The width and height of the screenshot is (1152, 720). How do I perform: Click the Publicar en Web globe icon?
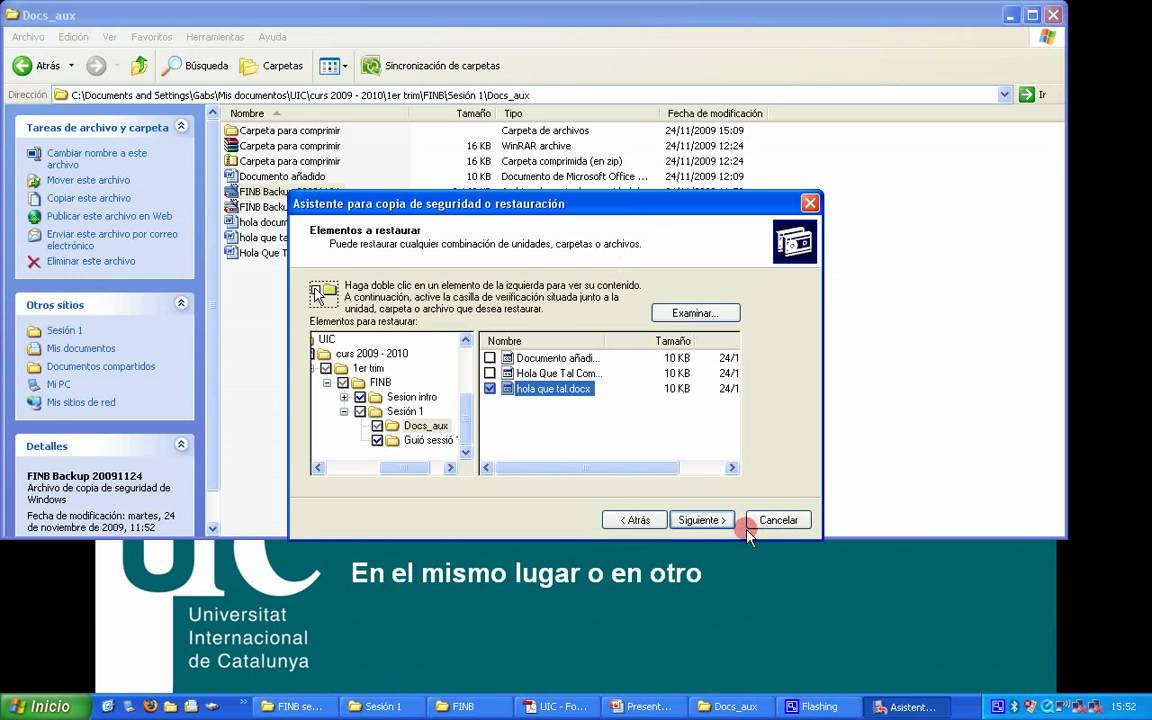click(x=34, y=217)
